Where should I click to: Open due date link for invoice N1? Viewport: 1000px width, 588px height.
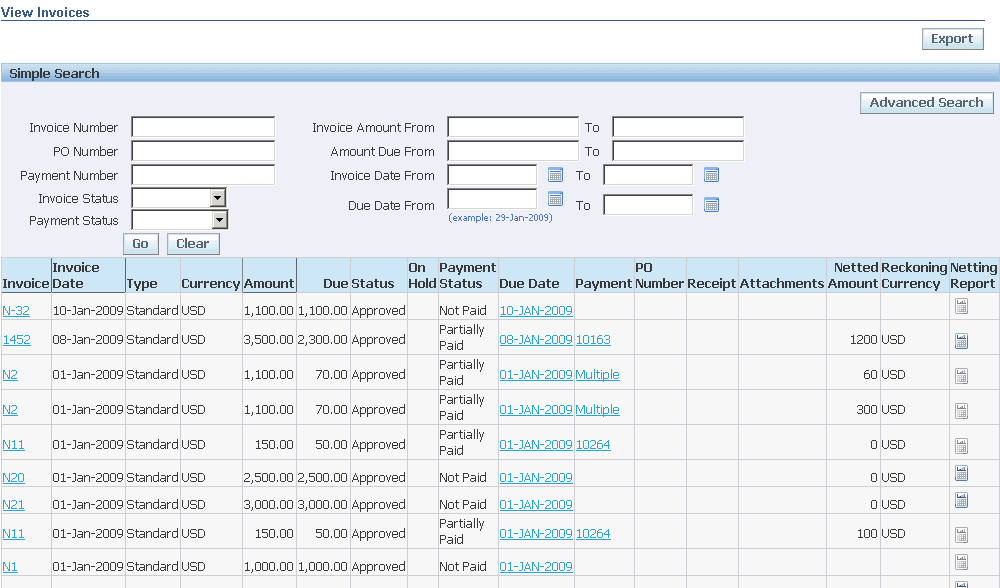pyautogui.click(x=536, y=566)
